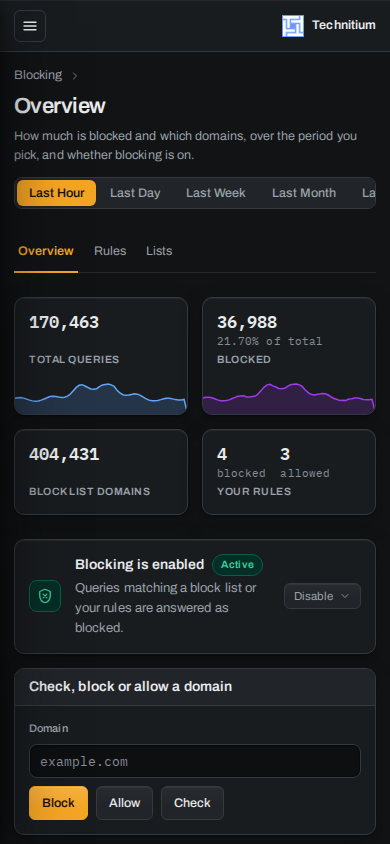Viewport: 390px width, 844px height.
Task: Click the Blocking is enabled heading
Action: 140,564
